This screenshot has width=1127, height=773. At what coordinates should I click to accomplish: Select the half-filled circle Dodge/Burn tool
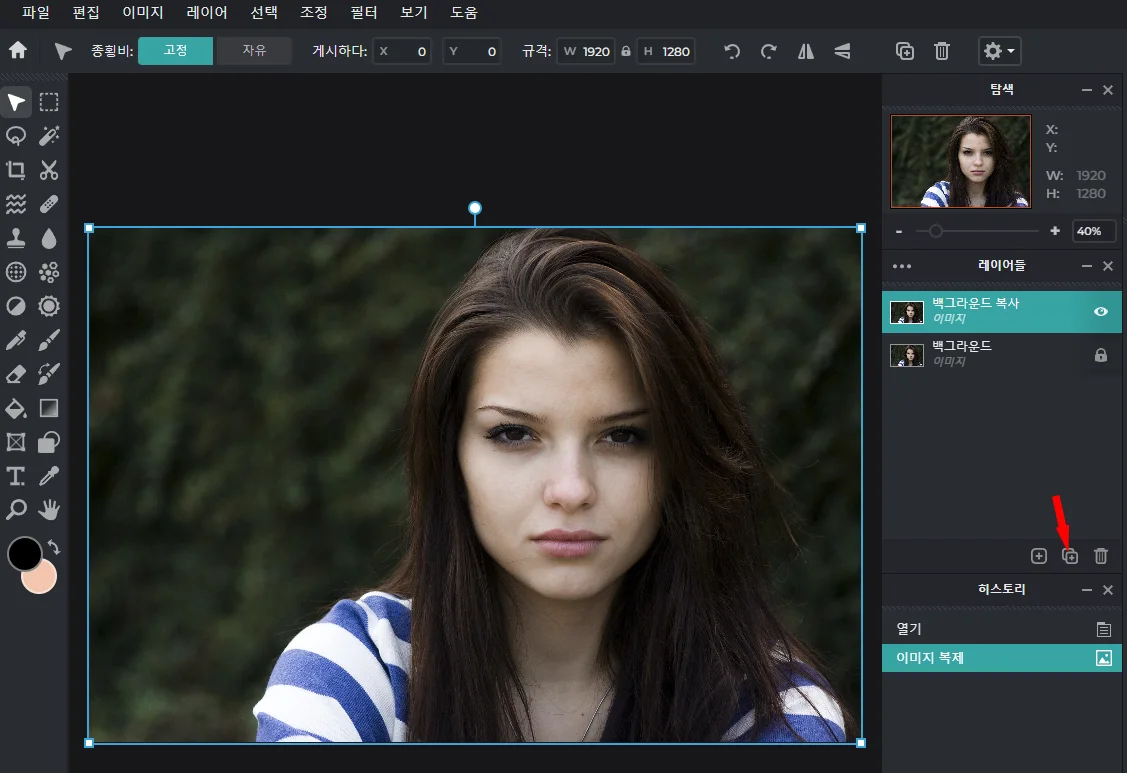click(x=16, y=306)
